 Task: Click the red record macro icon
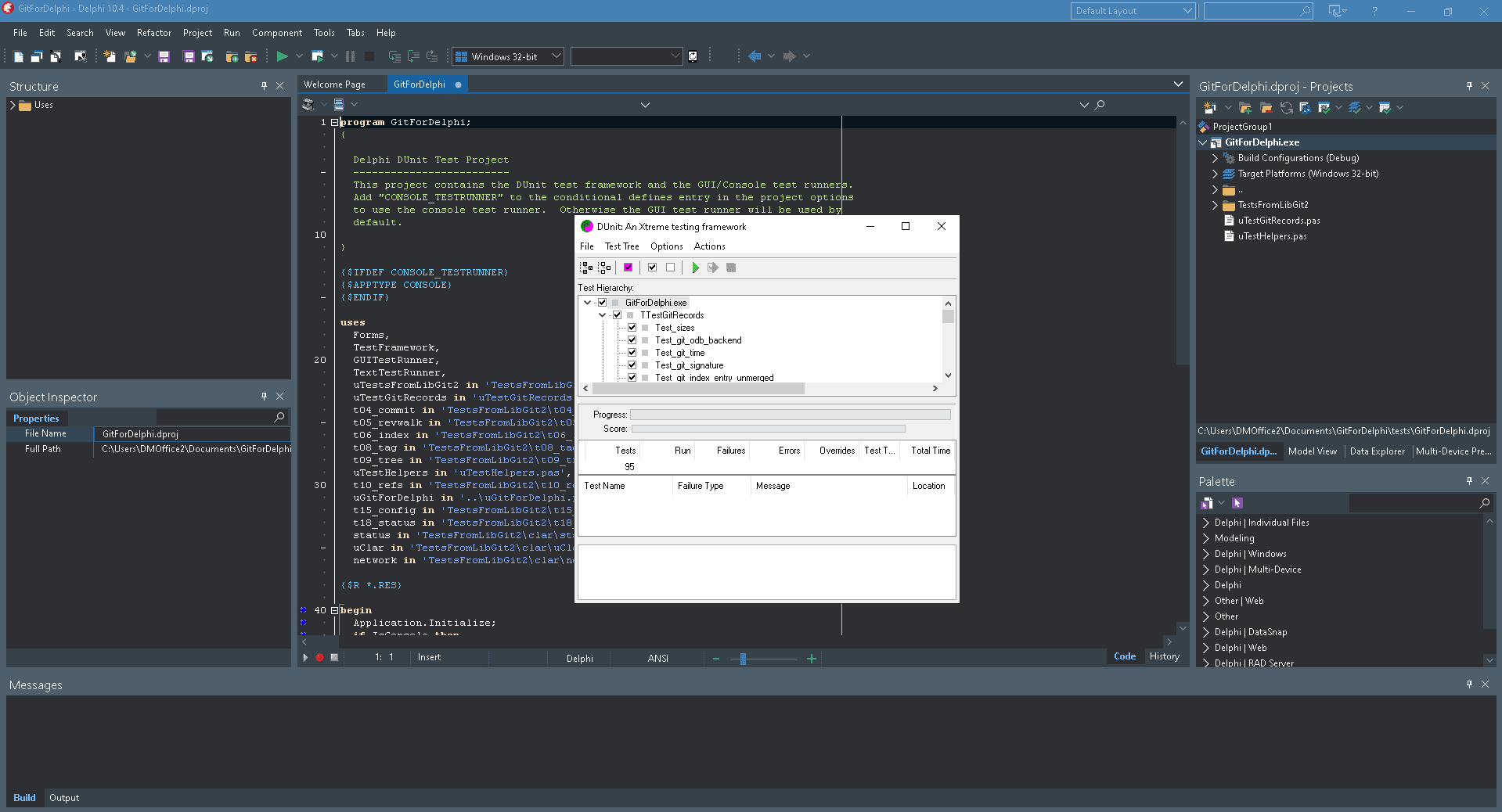point(319,658)
